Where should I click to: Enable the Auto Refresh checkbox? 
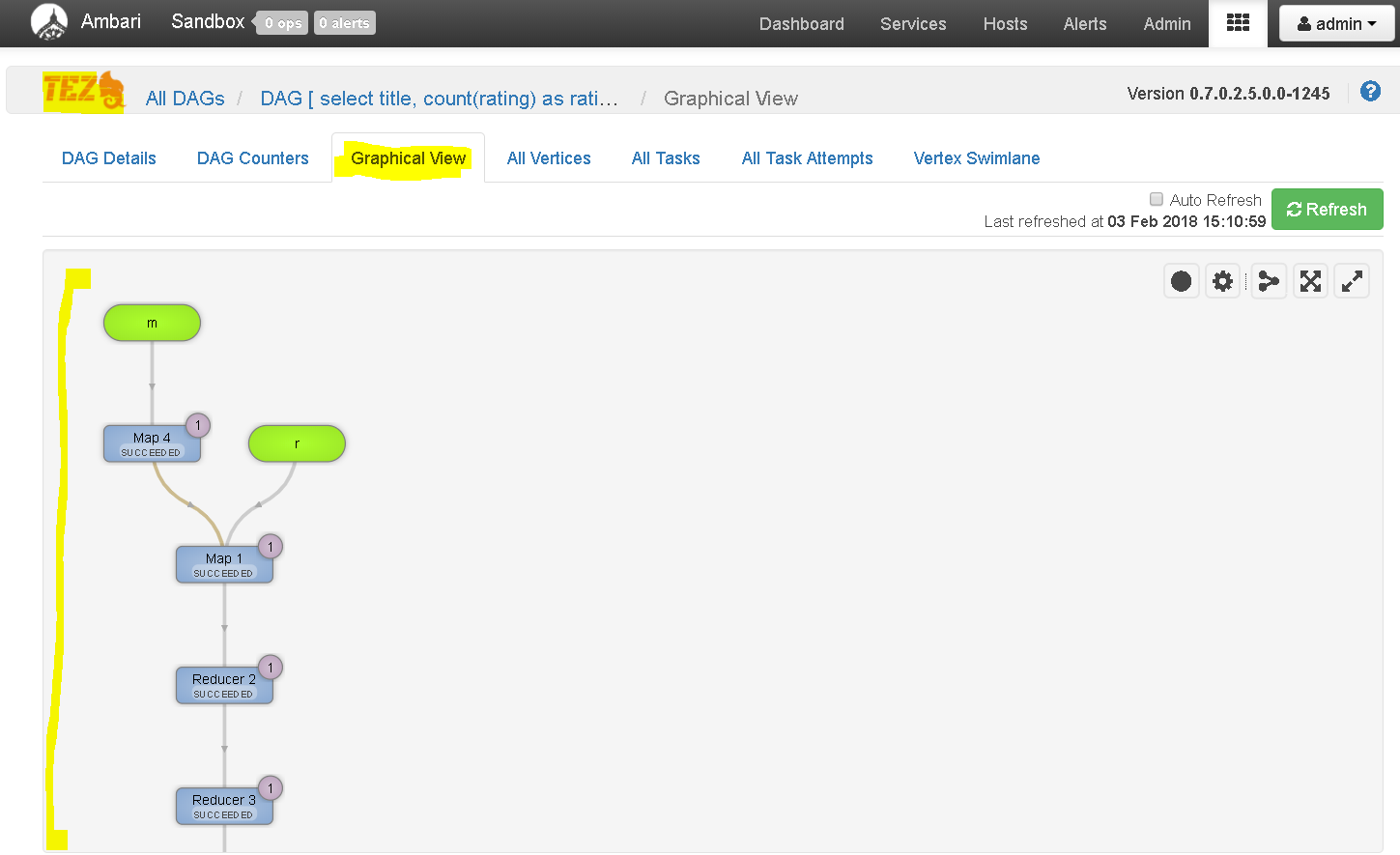coord(1157,199)
